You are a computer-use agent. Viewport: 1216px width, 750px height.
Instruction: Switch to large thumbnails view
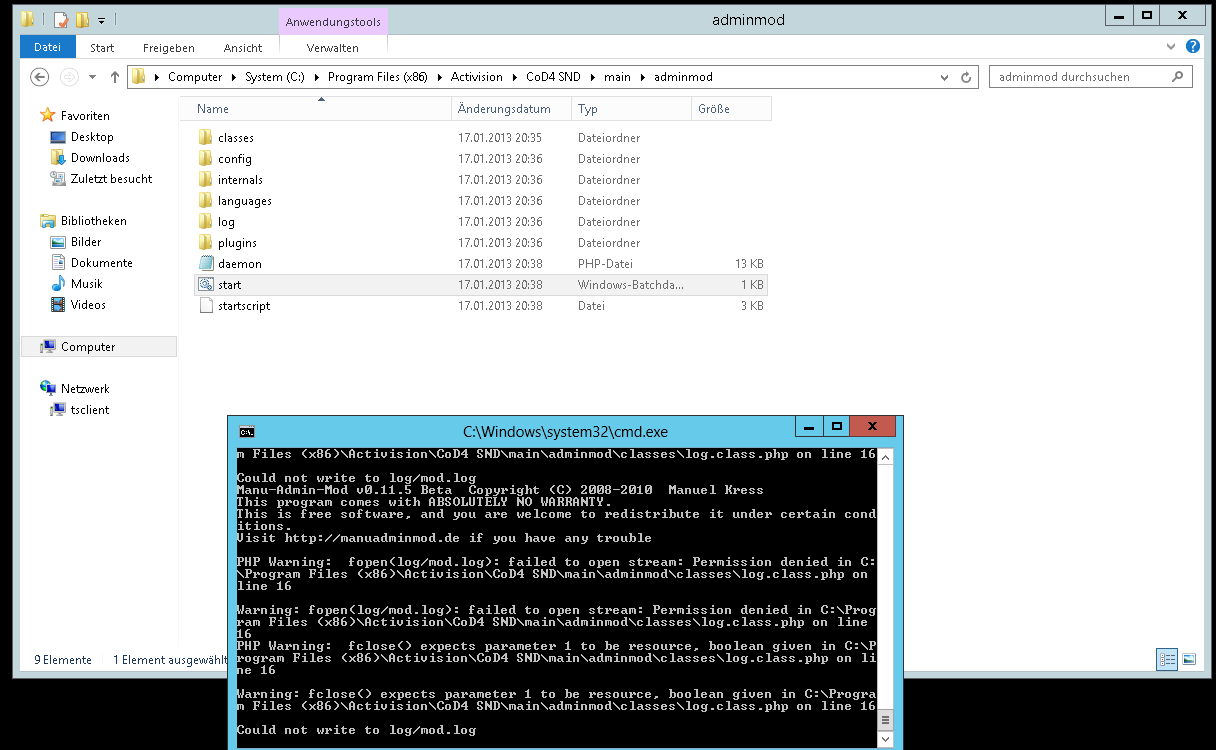click(1188, 659)
